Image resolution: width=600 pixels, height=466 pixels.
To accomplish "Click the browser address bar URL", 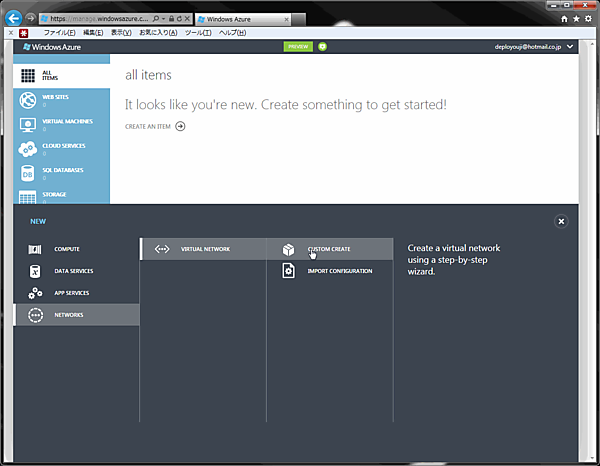I will point(99,18).
